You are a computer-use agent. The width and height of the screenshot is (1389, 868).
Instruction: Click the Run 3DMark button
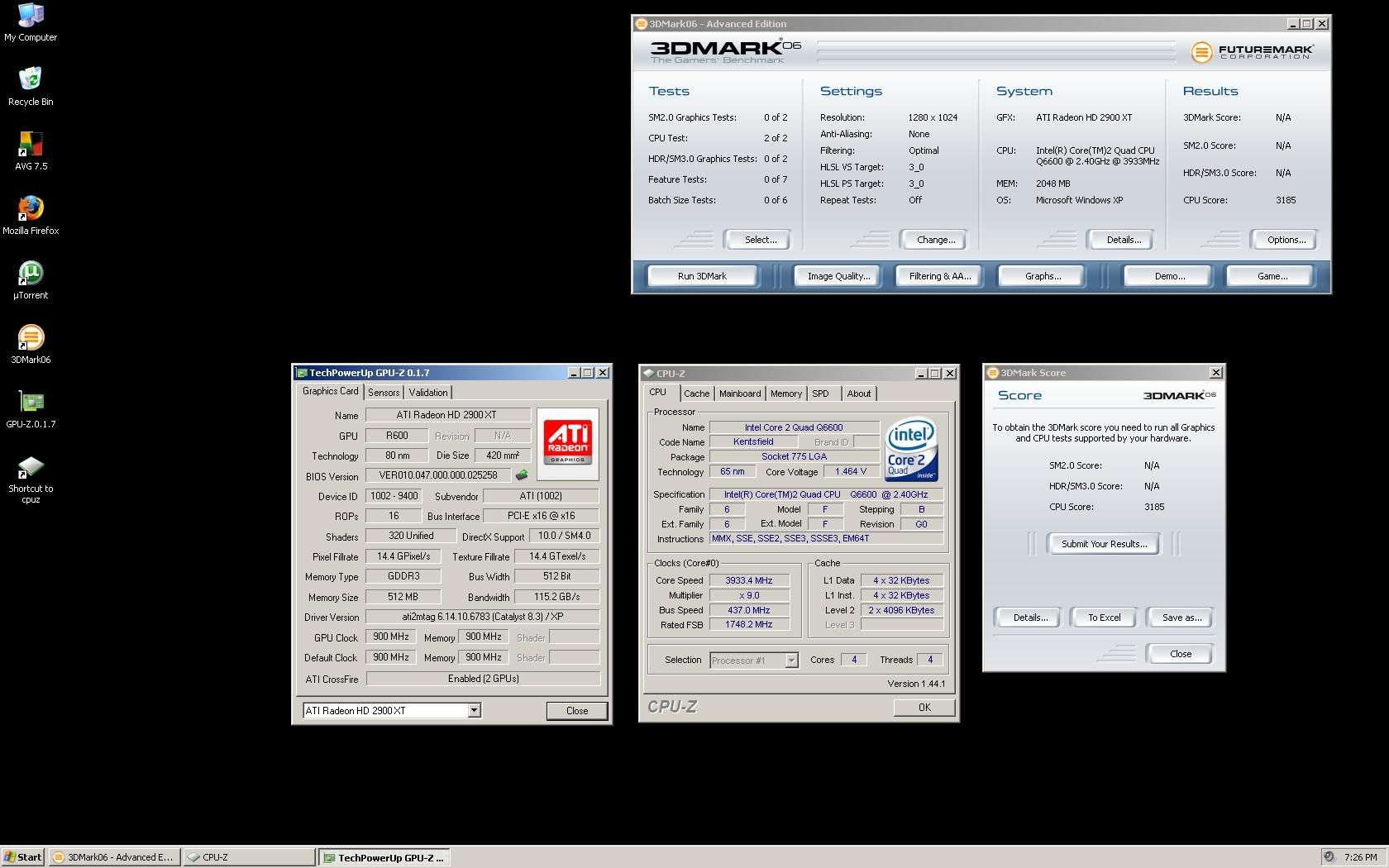pos(702,276)
